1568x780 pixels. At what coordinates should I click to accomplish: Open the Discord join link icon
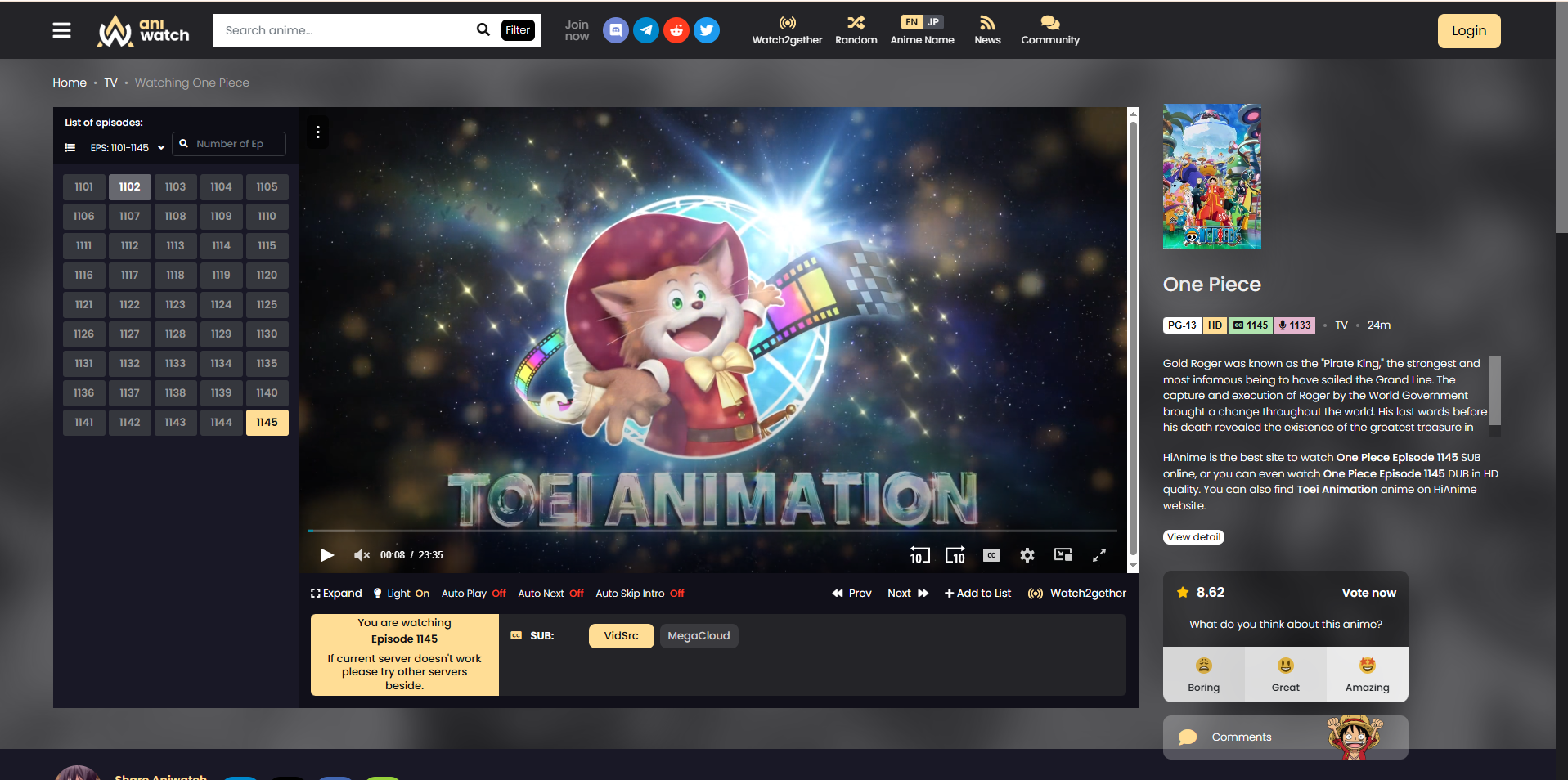click(x=615, y=30)
